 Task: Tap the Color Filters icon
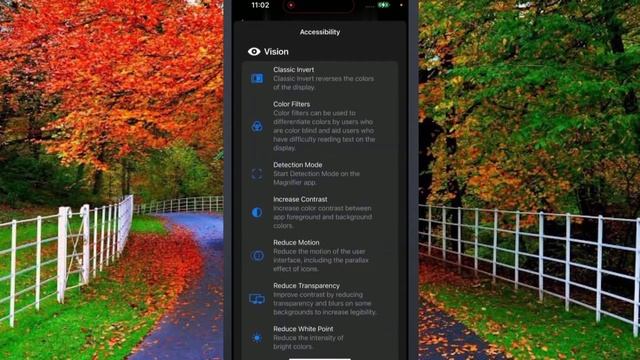coord(257,126)
